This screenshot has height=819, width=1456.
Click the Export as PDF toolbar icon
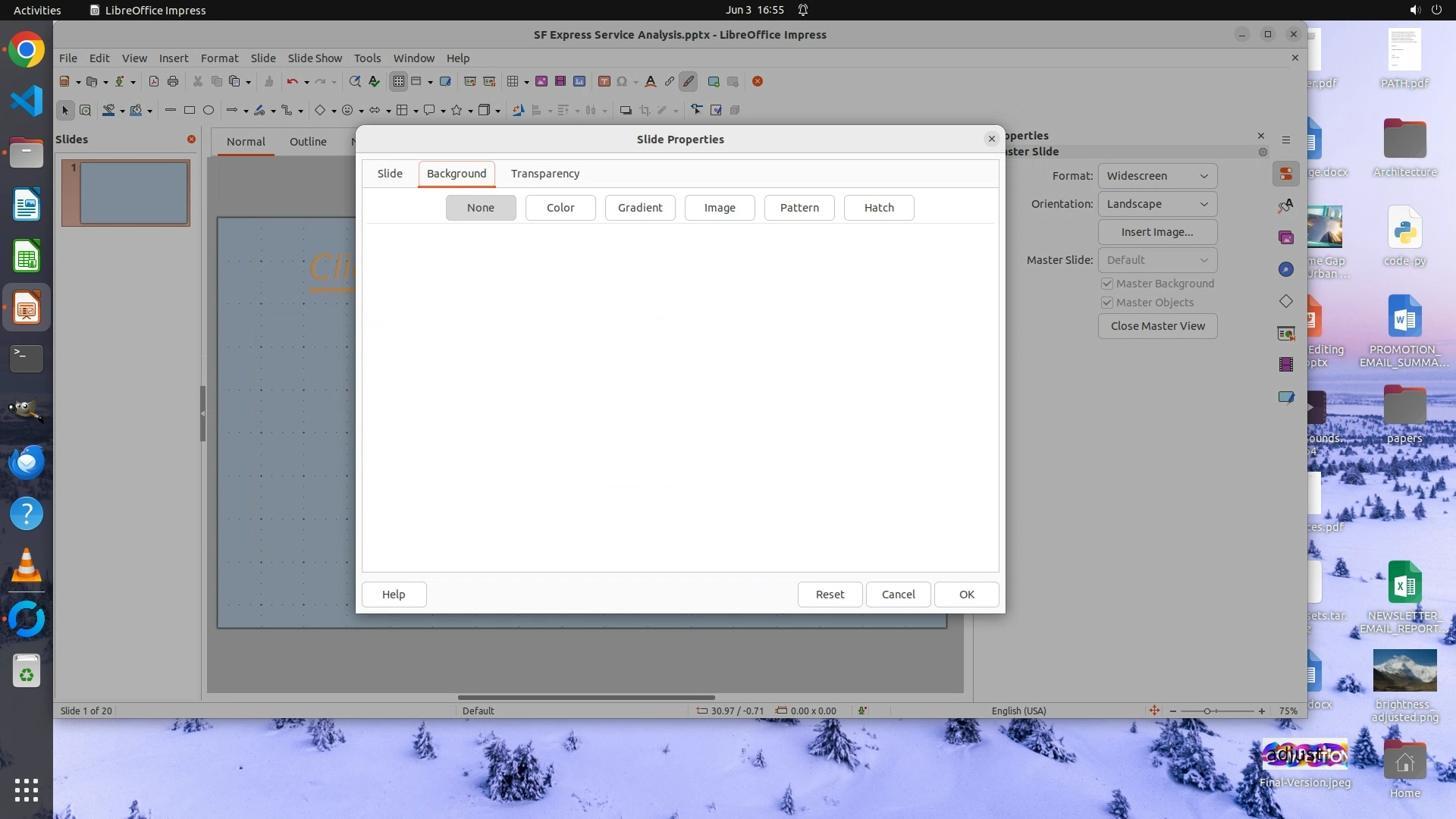coord(154,82)
